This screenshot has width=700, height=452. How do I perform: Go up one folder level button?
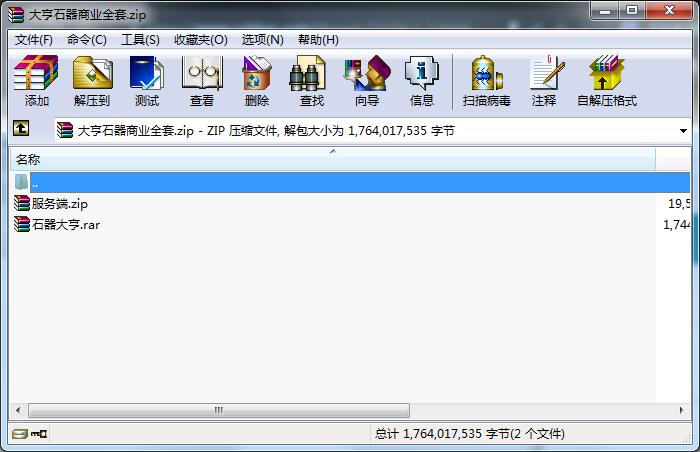pyautogui.click(x=21, y=130)
